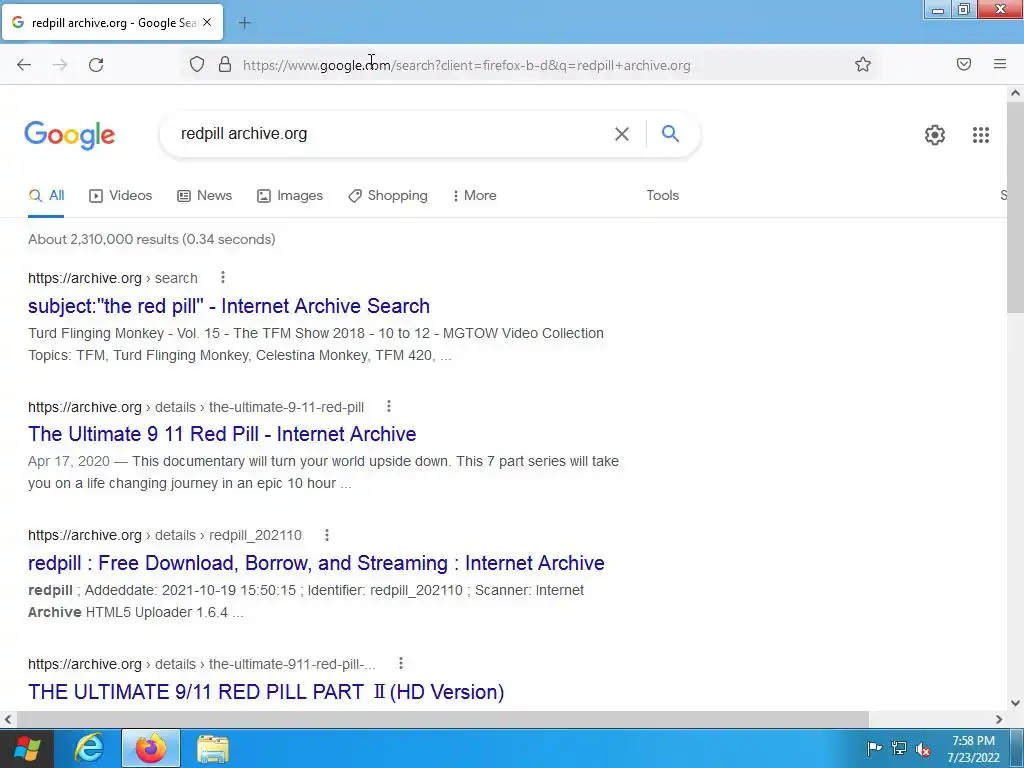Click the Firefox taskbar icon

(151, 748)
